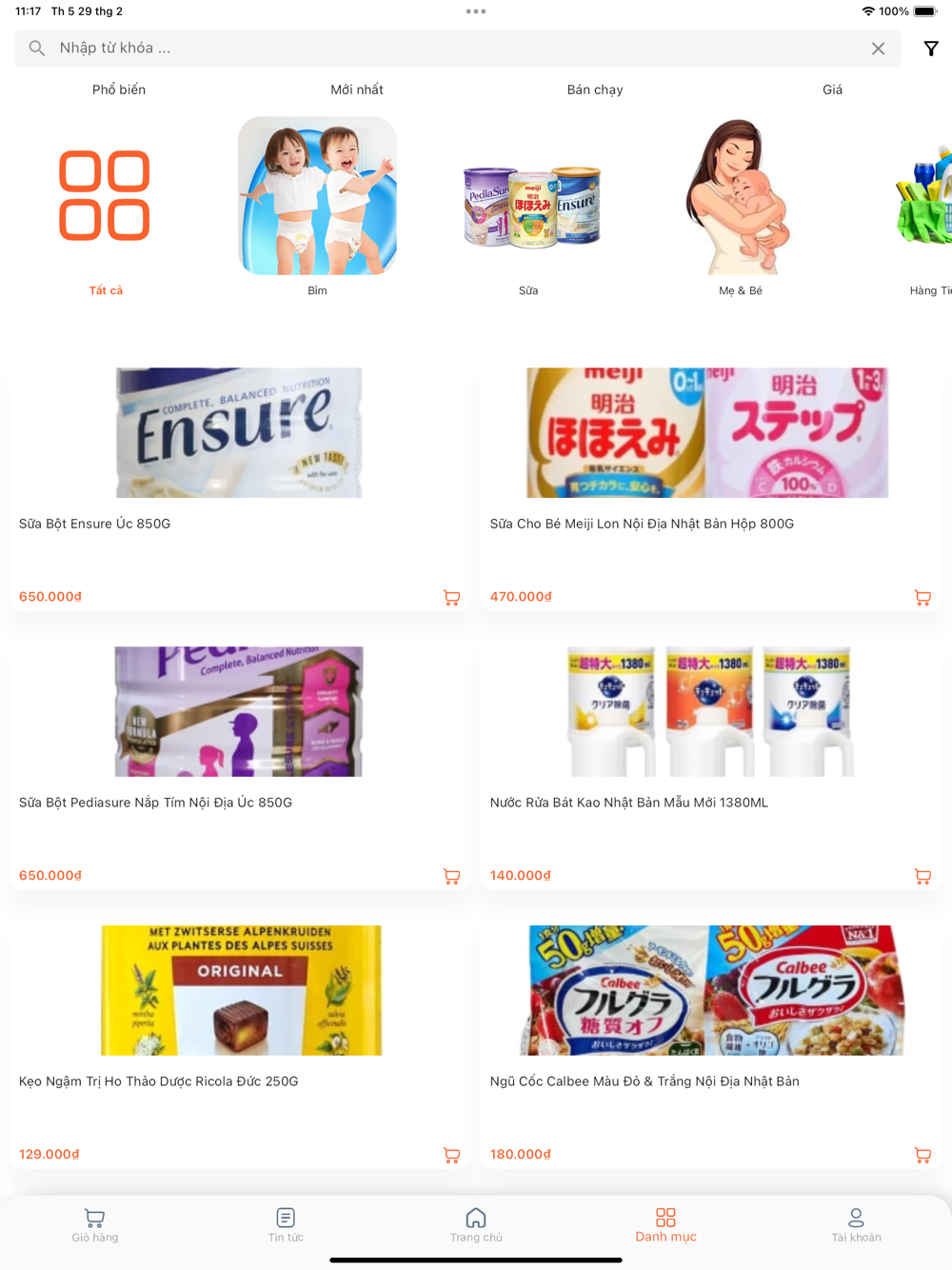
Task: Select the Tất cả category icon
Action: click(105, 195)
